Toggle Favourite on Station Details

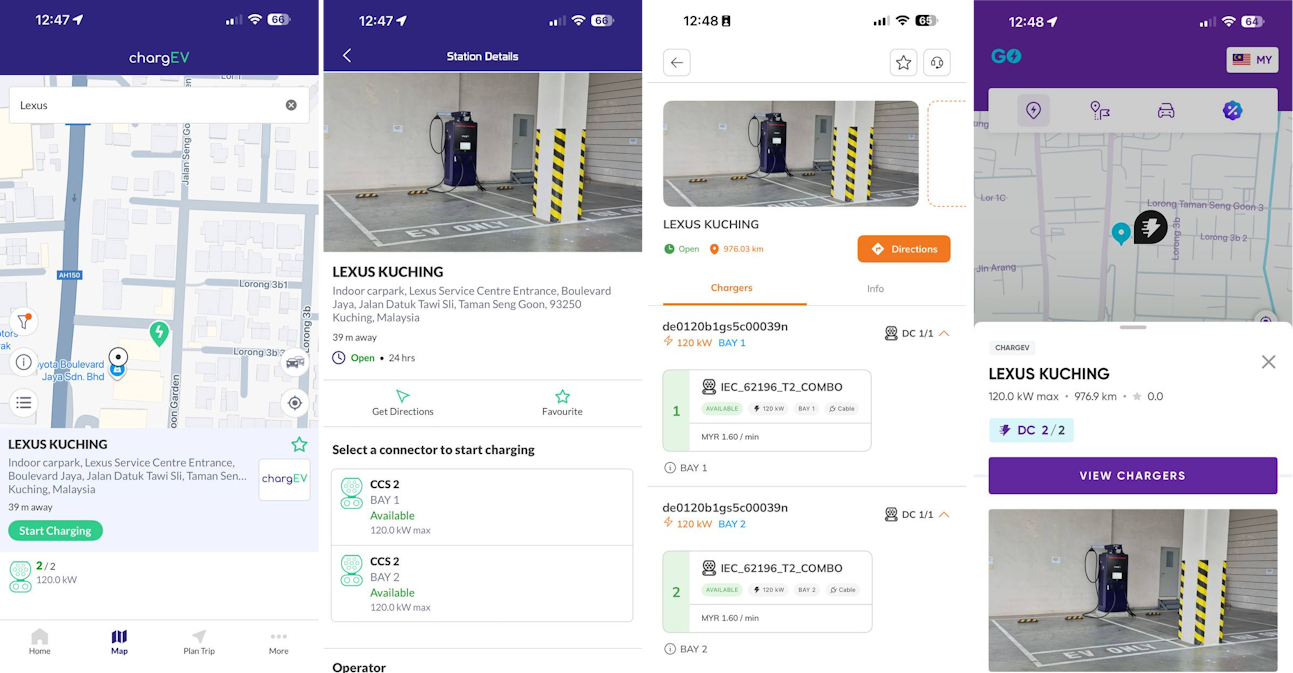point(562,402)
